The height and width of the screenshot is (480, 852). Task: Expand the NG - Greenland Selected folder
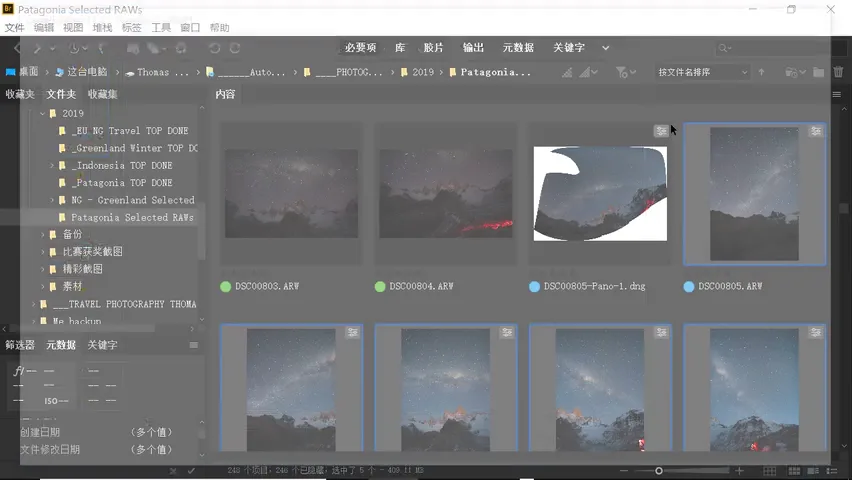point(52,200)
